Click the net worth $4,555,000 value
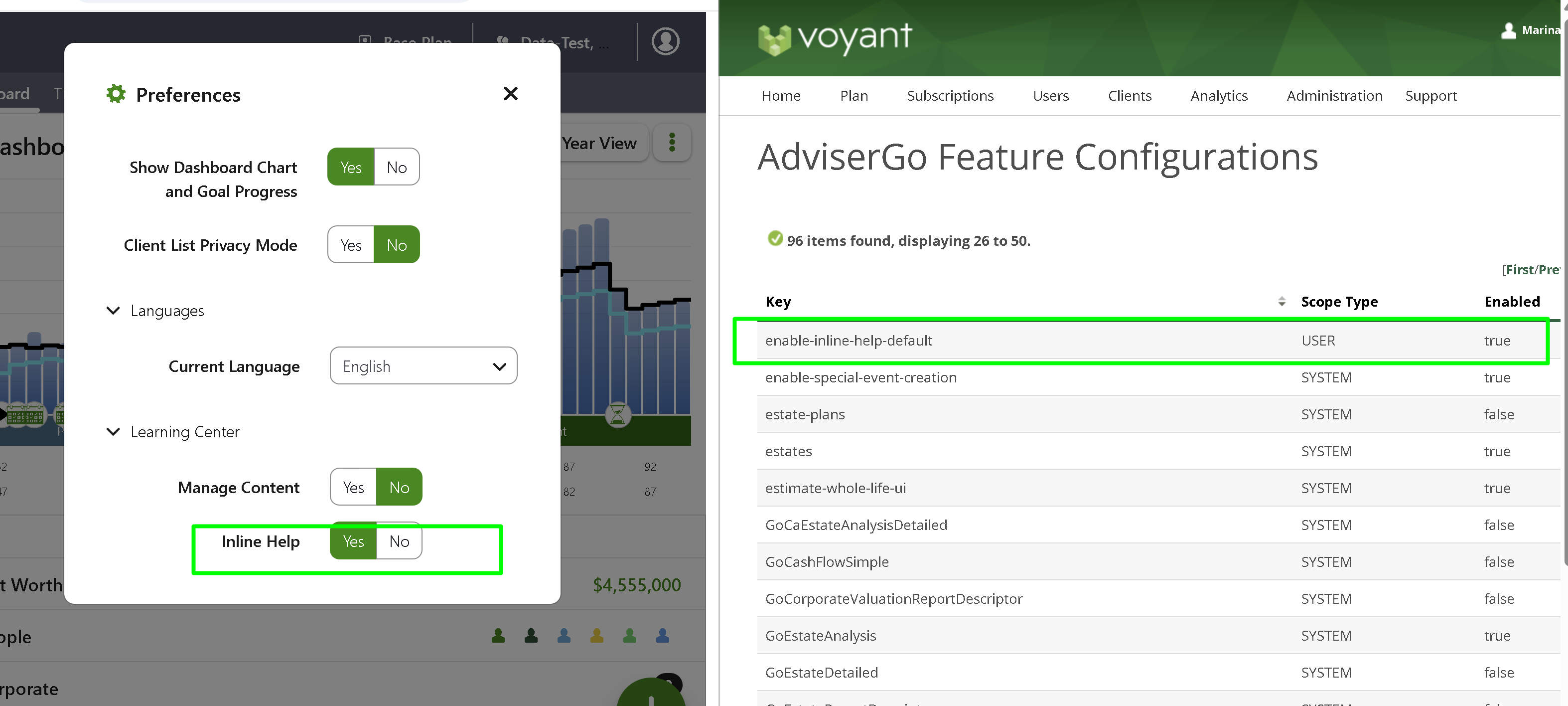The height and width of the screenshot is (706, 1568). click(x=637, y=585)
